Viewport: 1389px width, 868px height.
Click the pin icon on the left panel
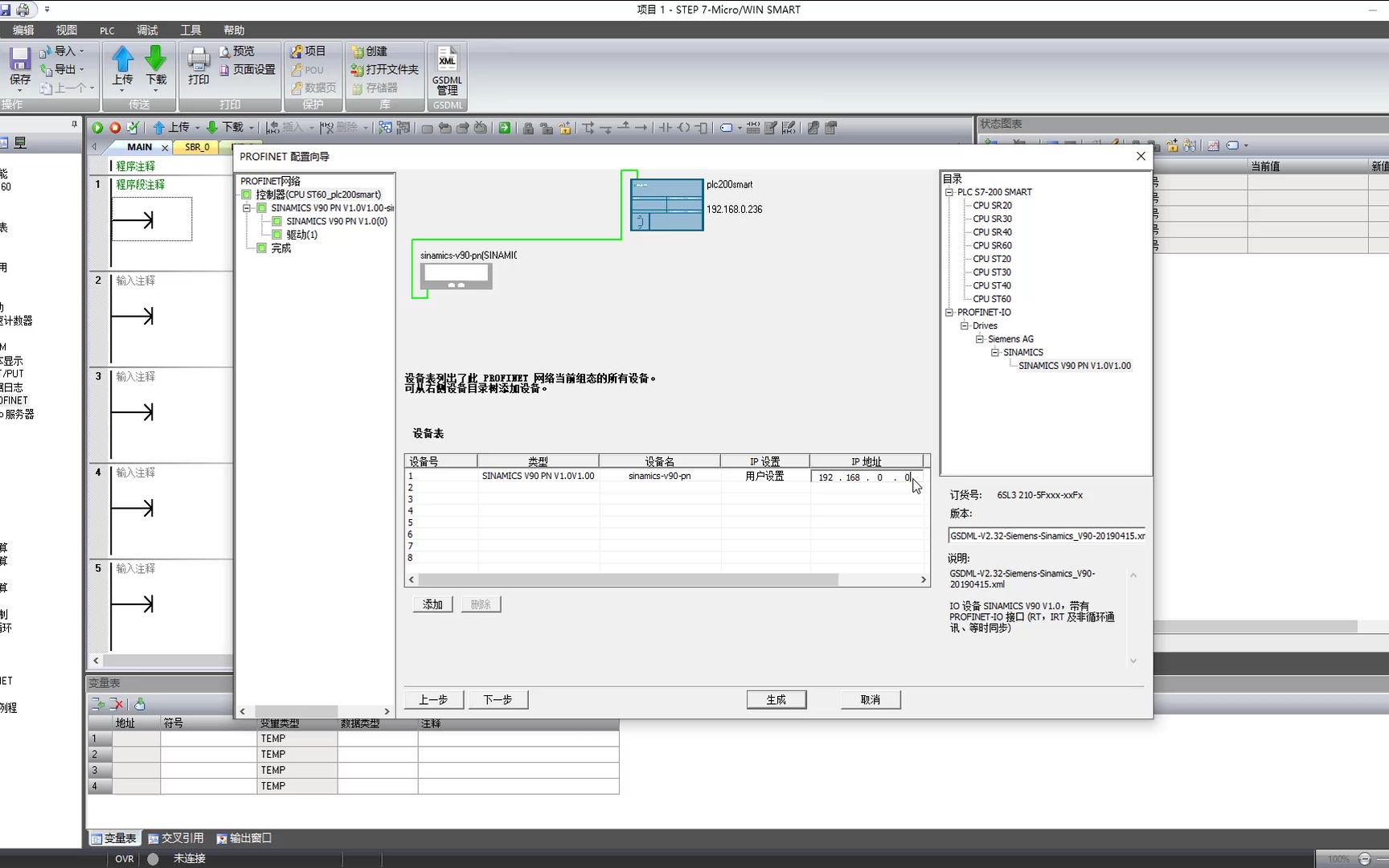click(x=74, y=124)
